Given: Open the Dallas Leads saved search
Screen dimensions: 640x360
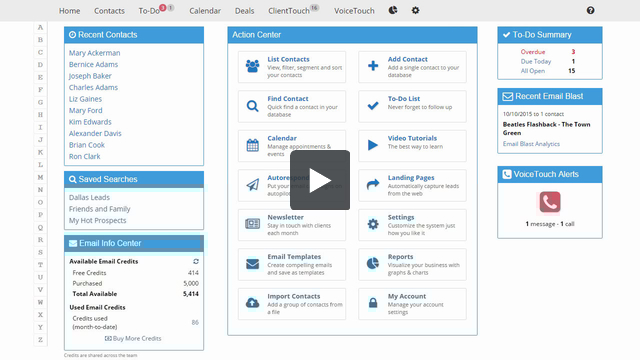Looking at the screenshot, I should pyautogui.click(x=89, y=198).
